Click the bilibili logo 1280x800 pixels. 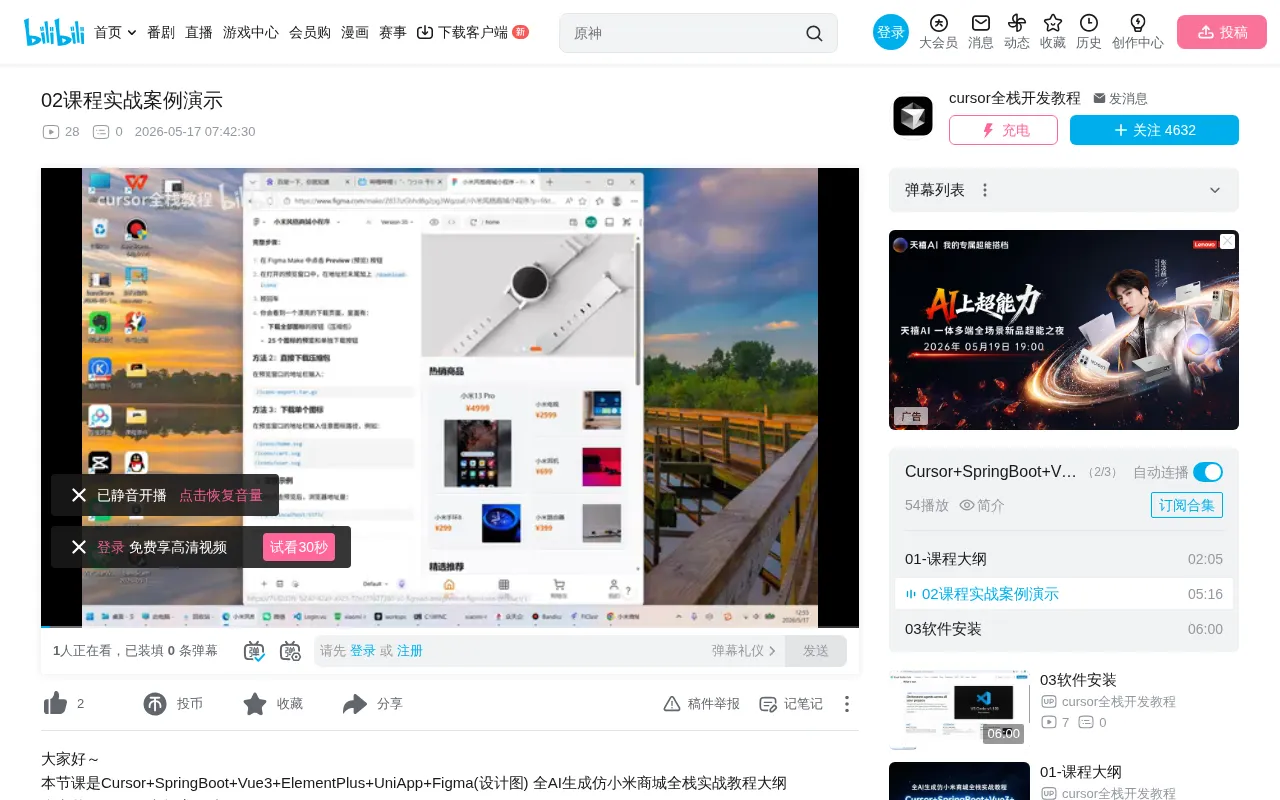click(x=55, y=32)
